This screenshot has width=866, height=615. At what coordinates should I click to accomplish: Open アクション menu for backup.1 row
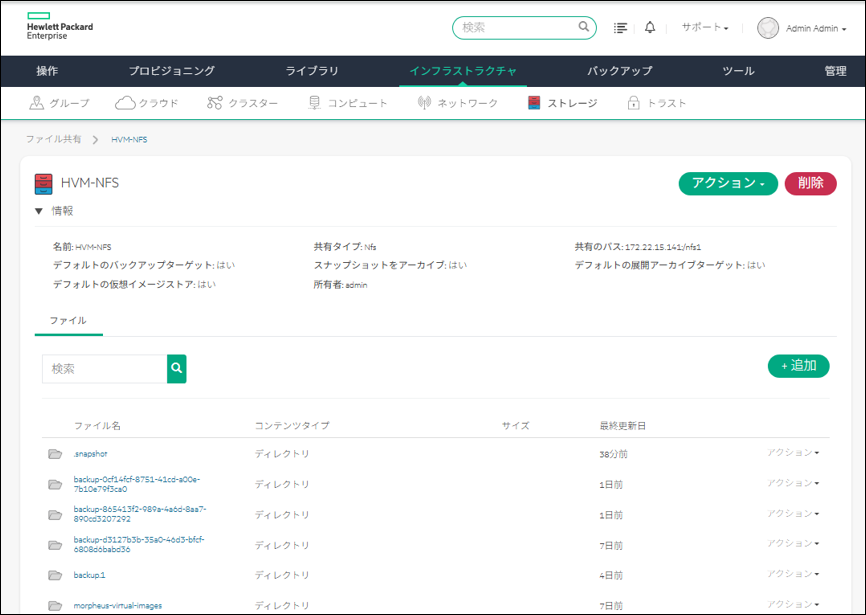pyautogui.click(x=793, y=574)
